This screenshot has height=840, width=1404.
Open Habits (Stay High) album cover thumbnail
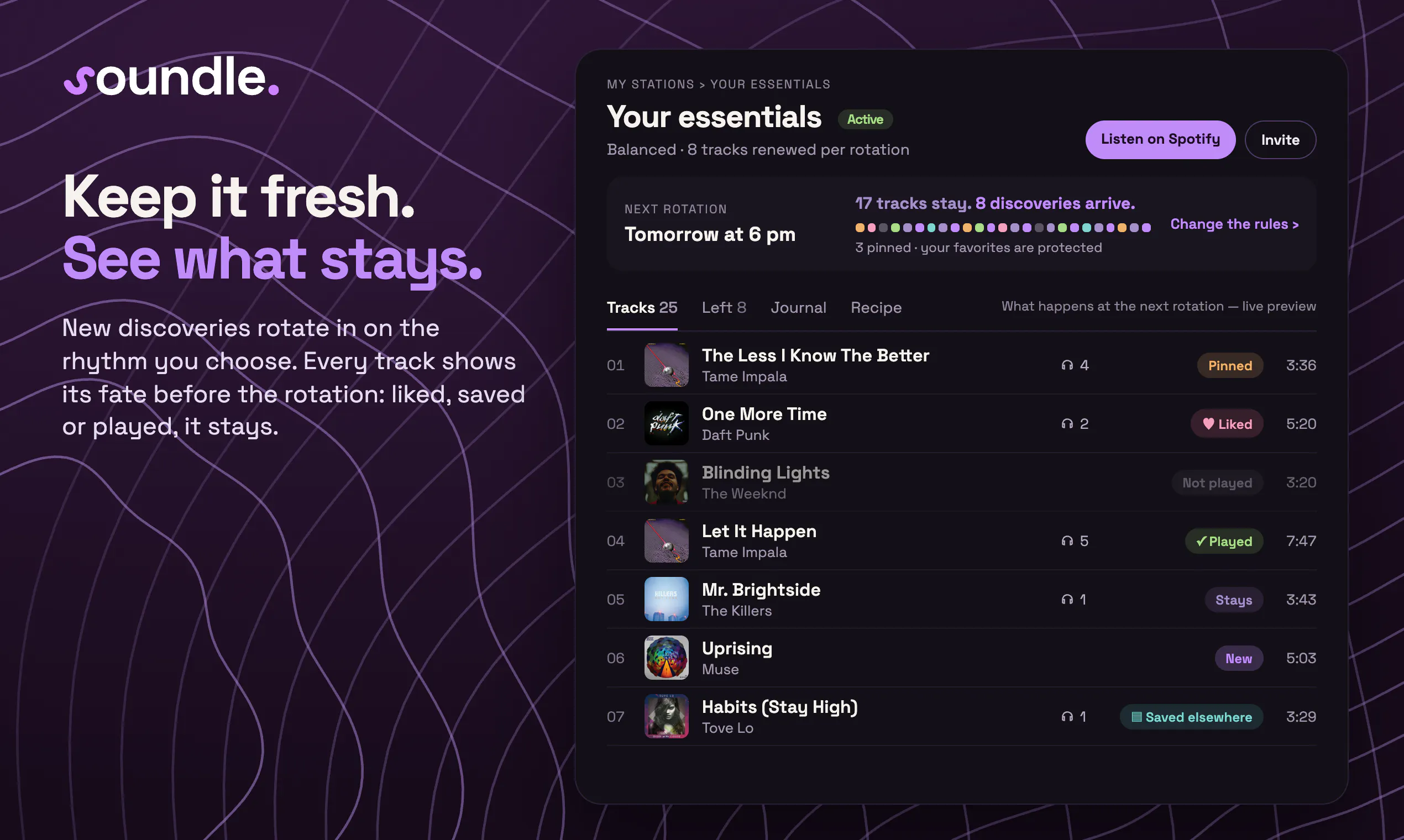(x=666, y=717)
